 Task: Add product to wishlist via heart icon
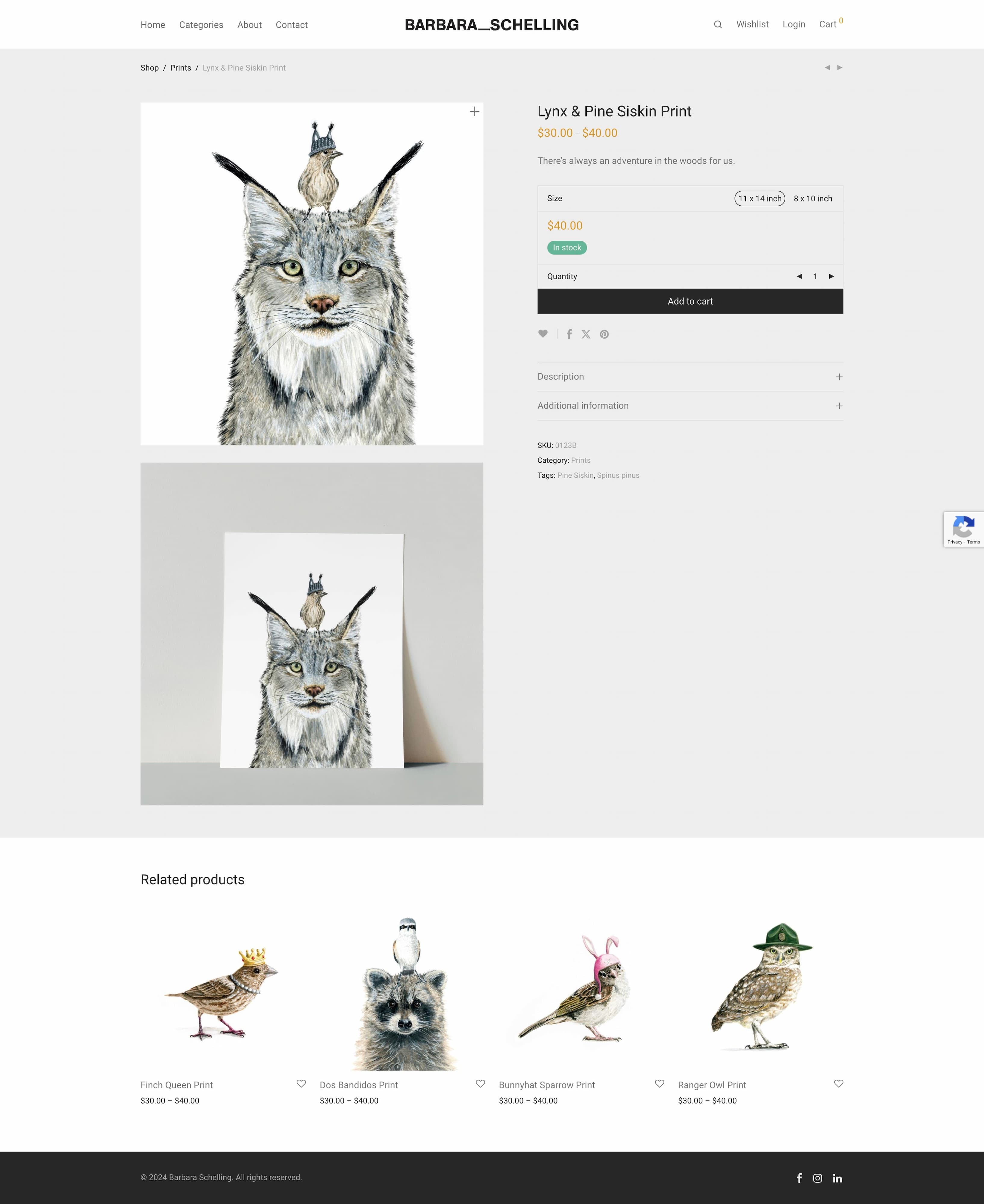click(543, 334)
